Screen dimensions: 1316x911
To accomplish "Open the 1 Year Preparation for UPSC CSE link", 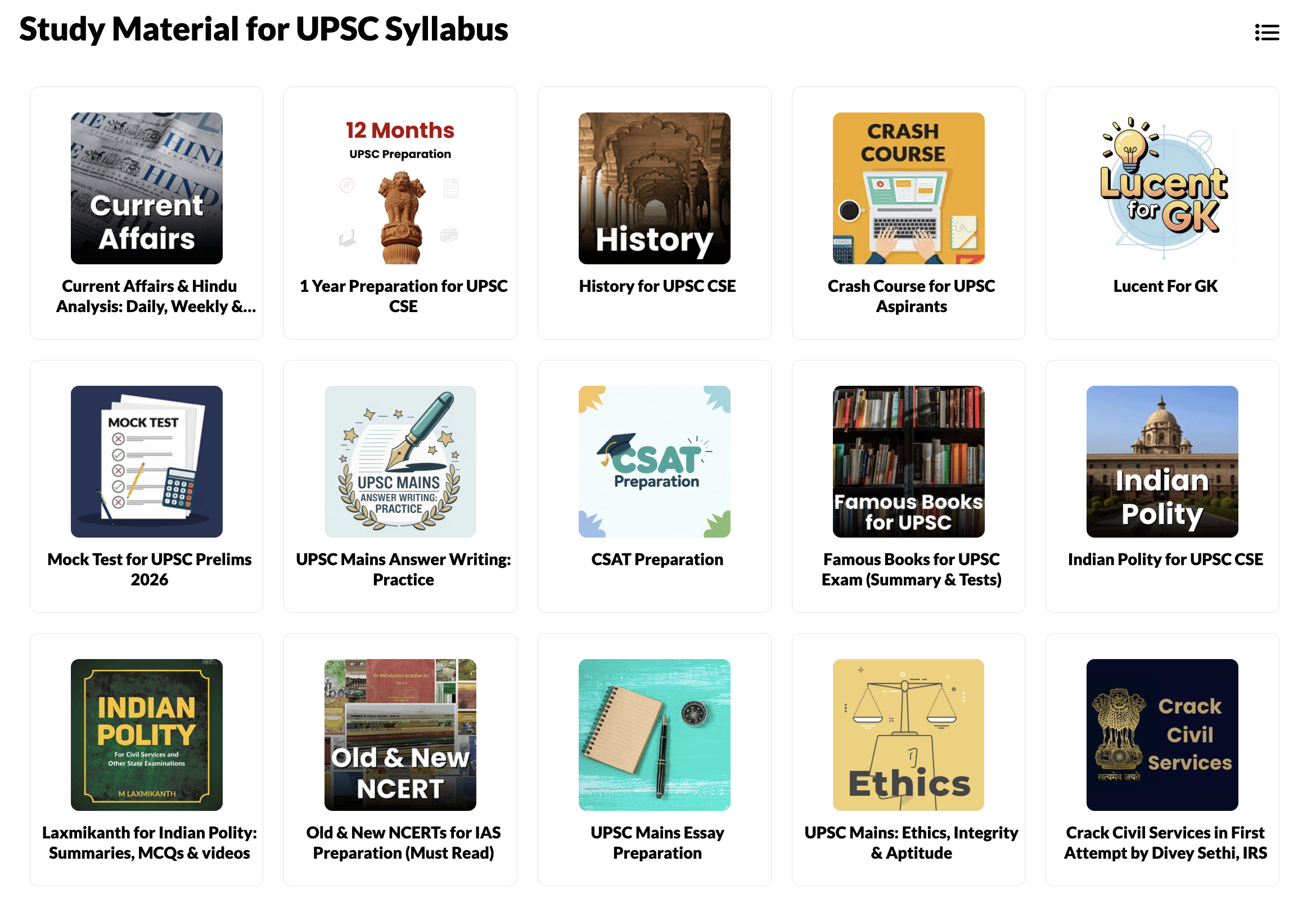I will click(x=400, y=296).
